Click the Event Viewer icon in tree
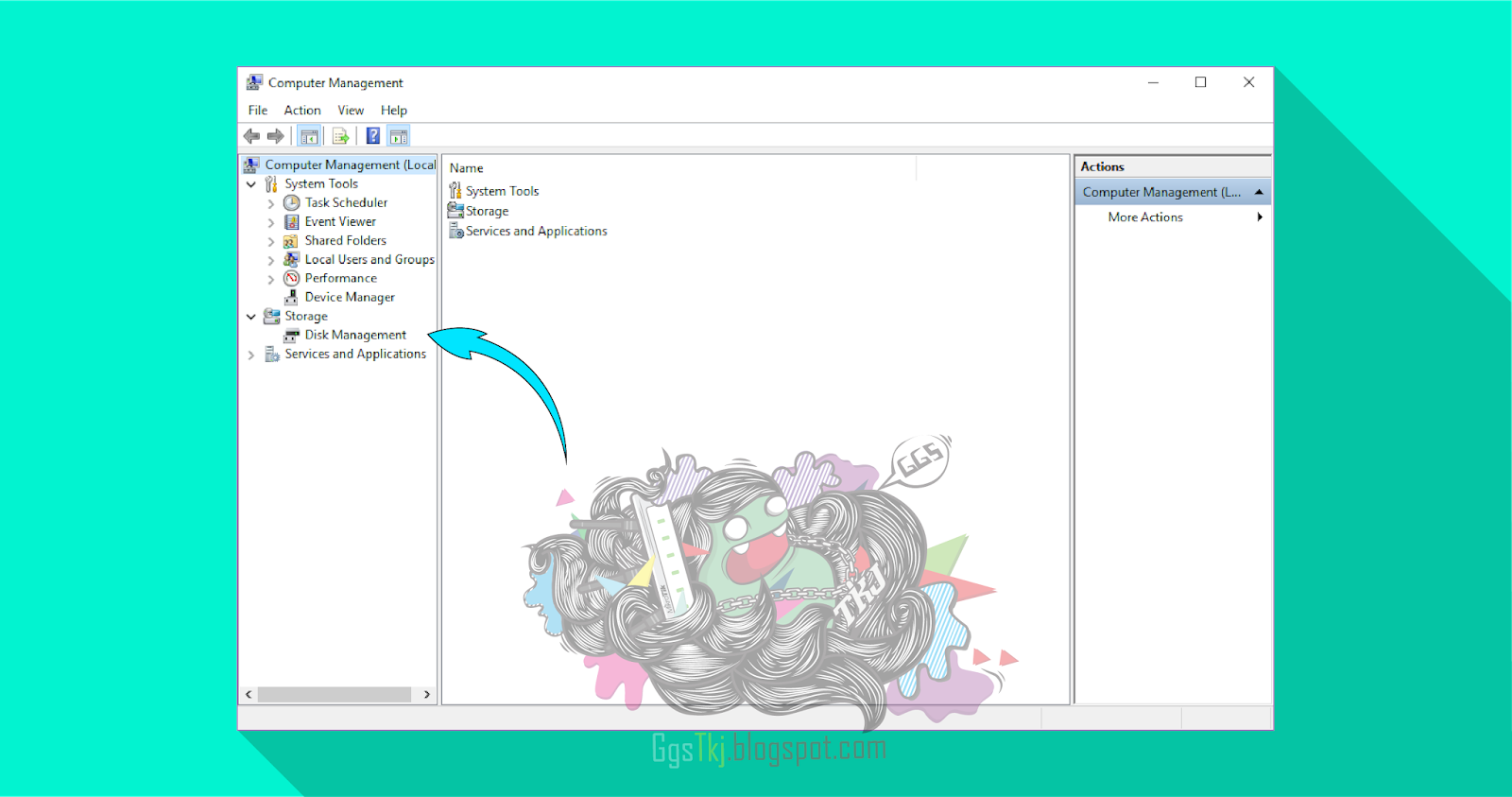The height and width of the screenshot is (797, 1512). pyautogui.click(x=292, y=221)
